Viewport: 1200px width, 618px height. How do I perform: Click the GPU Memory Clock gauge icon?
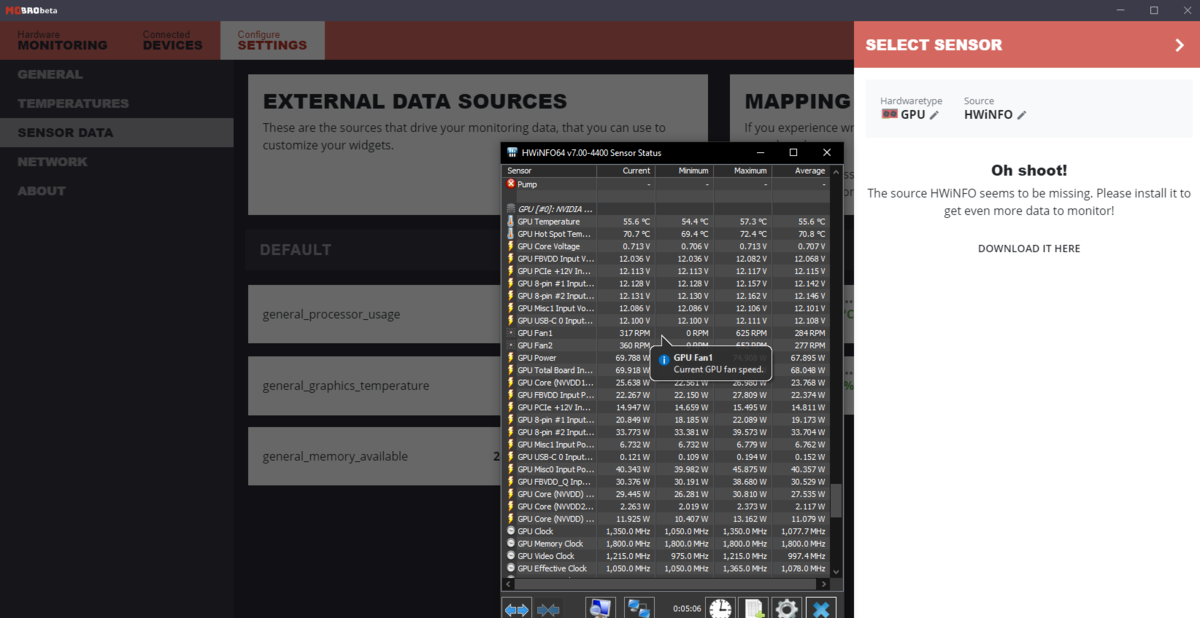pyautogui.click(x=511, y=543)
